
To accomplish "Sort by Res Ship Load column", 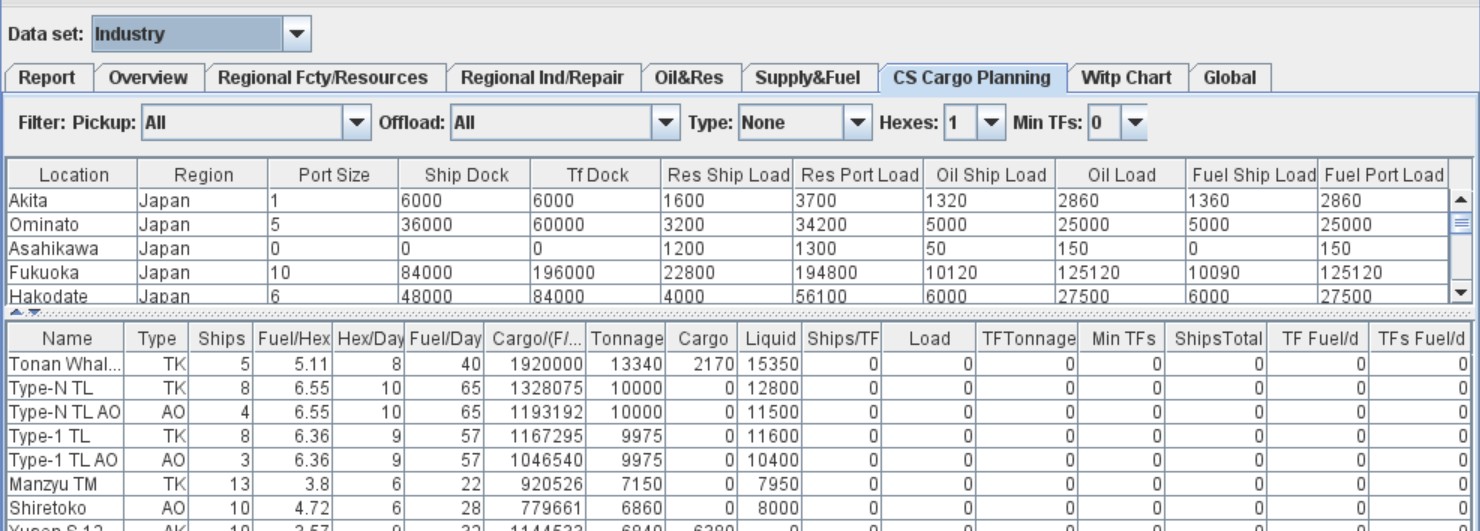I will tap(727, 175).
